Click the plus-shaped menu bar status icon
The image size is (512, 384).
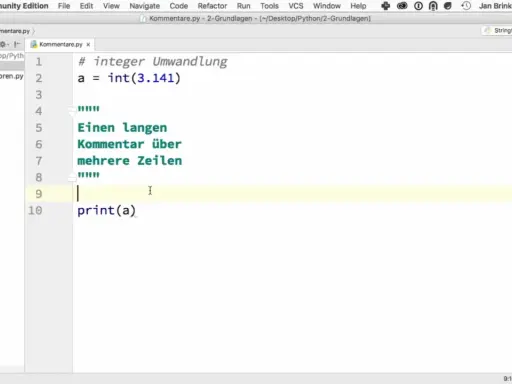tap(386, 6)
